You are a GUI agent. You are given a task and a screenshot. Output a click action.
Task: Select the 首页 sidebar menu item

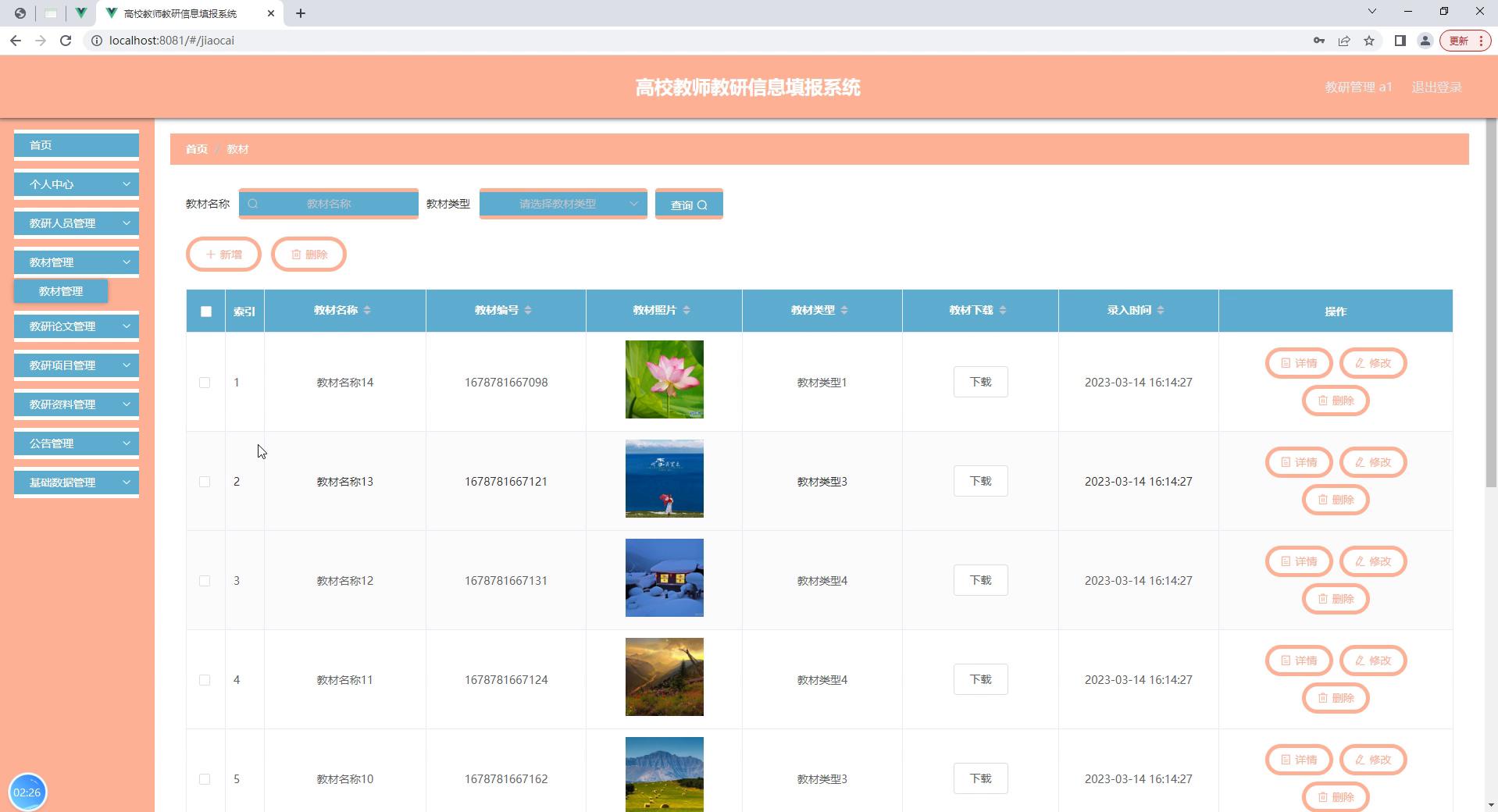tap(77, 145)
